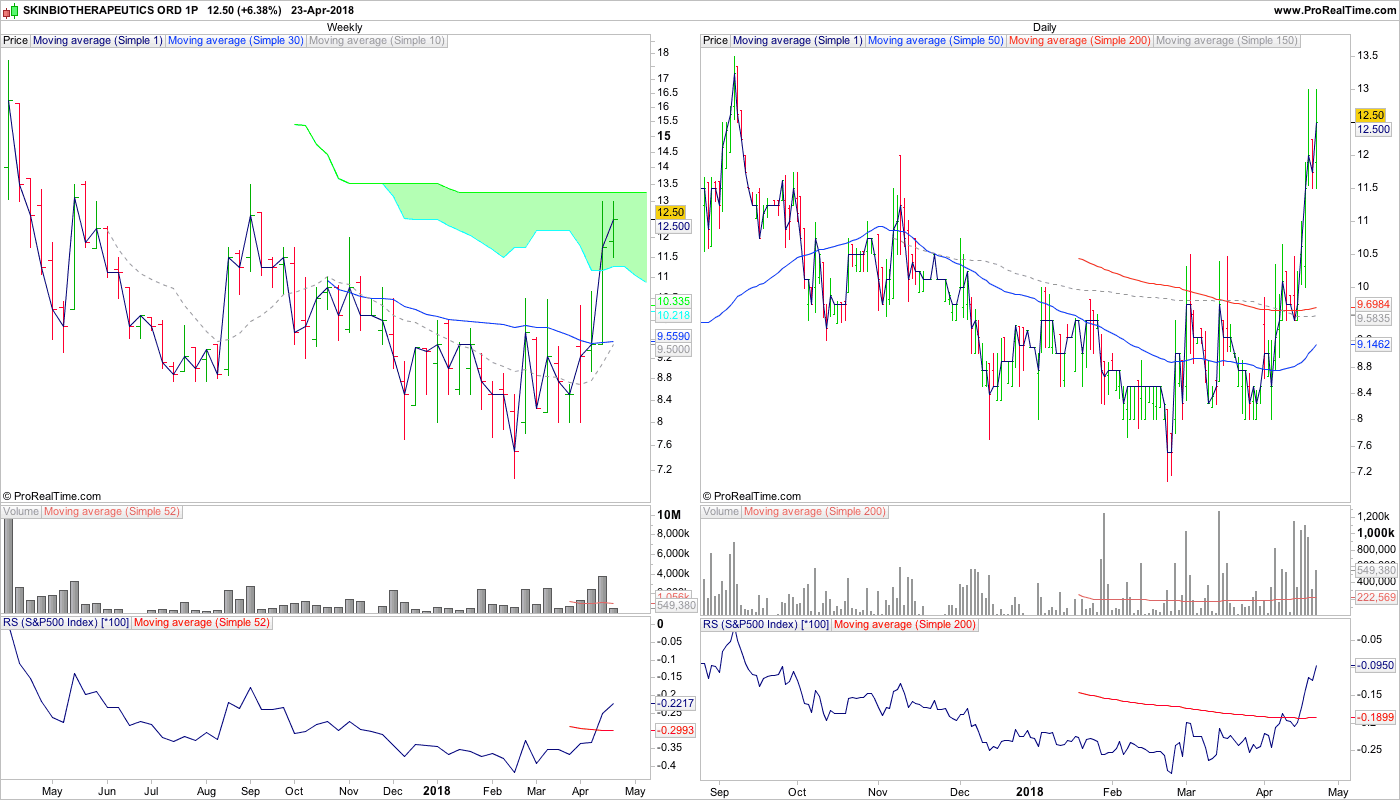This screenshot has width=1400, height=800.
Task: Click RS (S&P500 Index) label in Daily panel
Action: coord(766,624)
